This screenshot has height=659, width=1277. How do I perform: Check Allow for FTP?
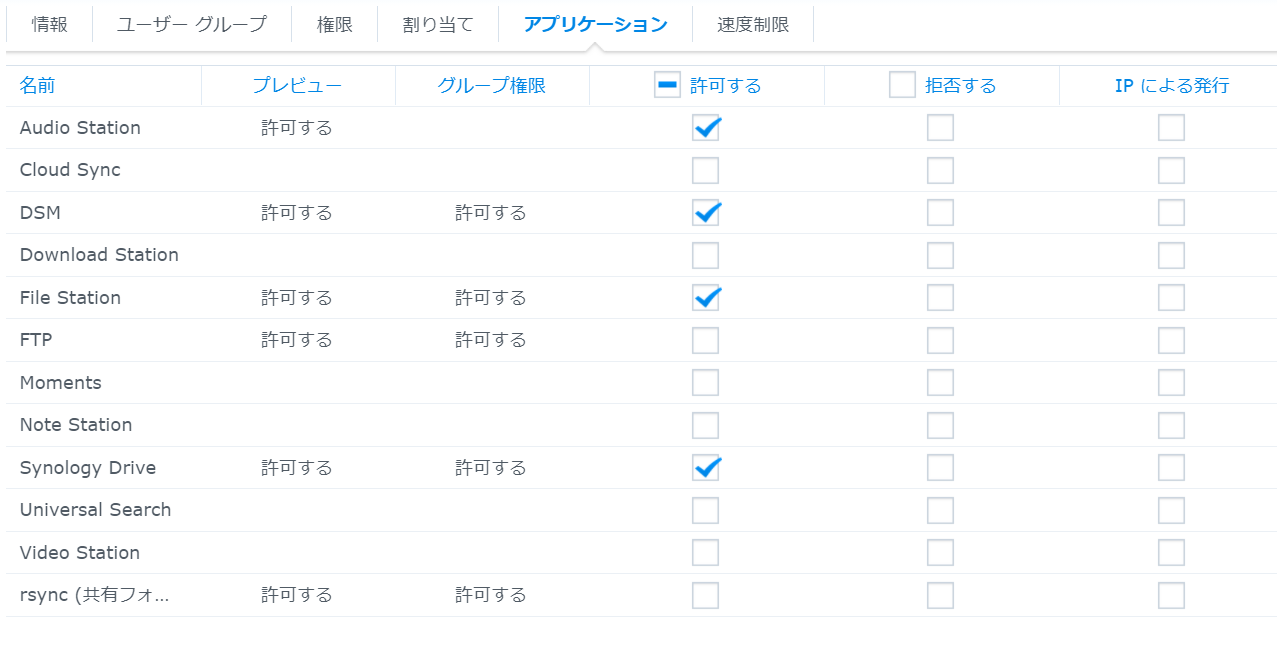click(x=705, y=340)
